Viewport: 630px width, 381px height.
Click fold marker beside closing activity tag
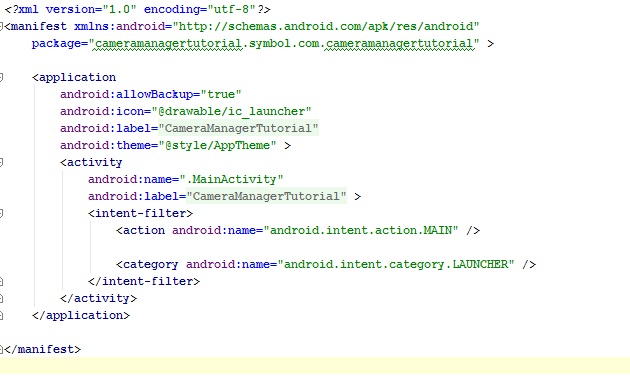2,298
